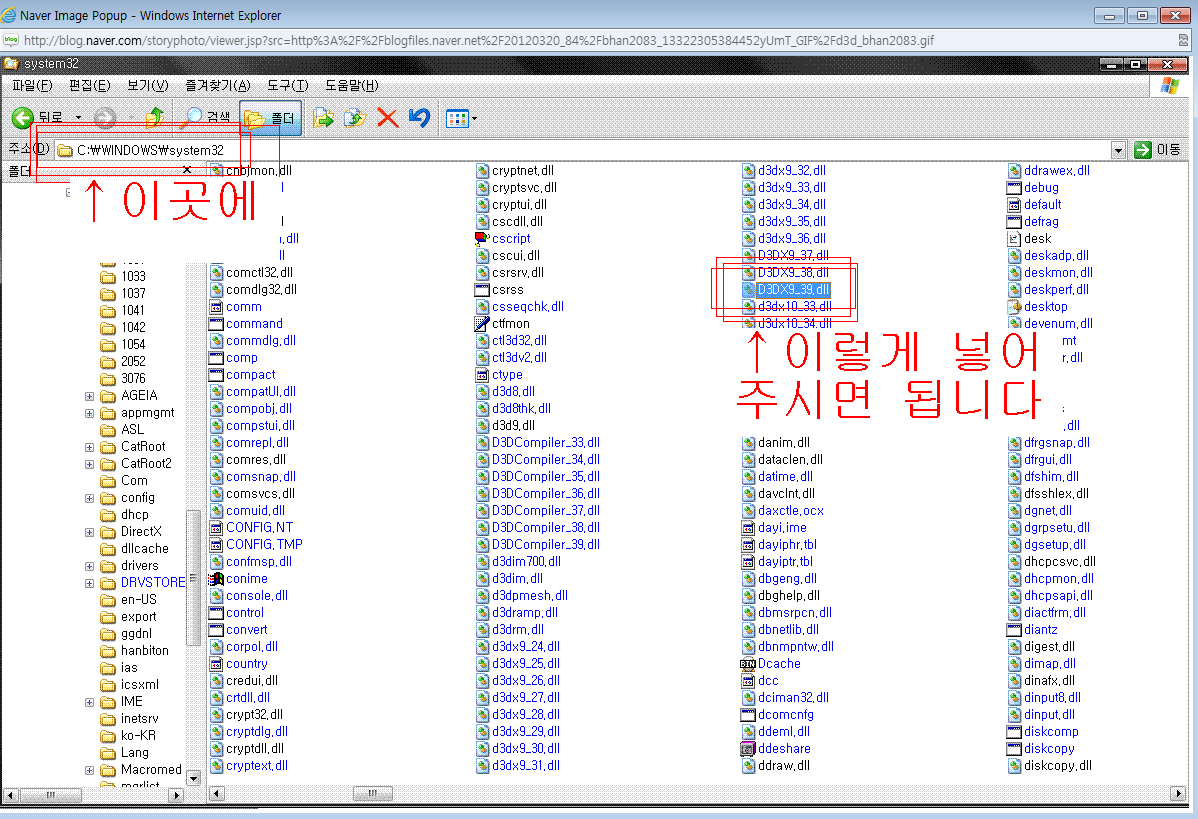Click the blue Undo arrow icon
Viewport: 1198px width, 819px height.
(x=420, y=118)
